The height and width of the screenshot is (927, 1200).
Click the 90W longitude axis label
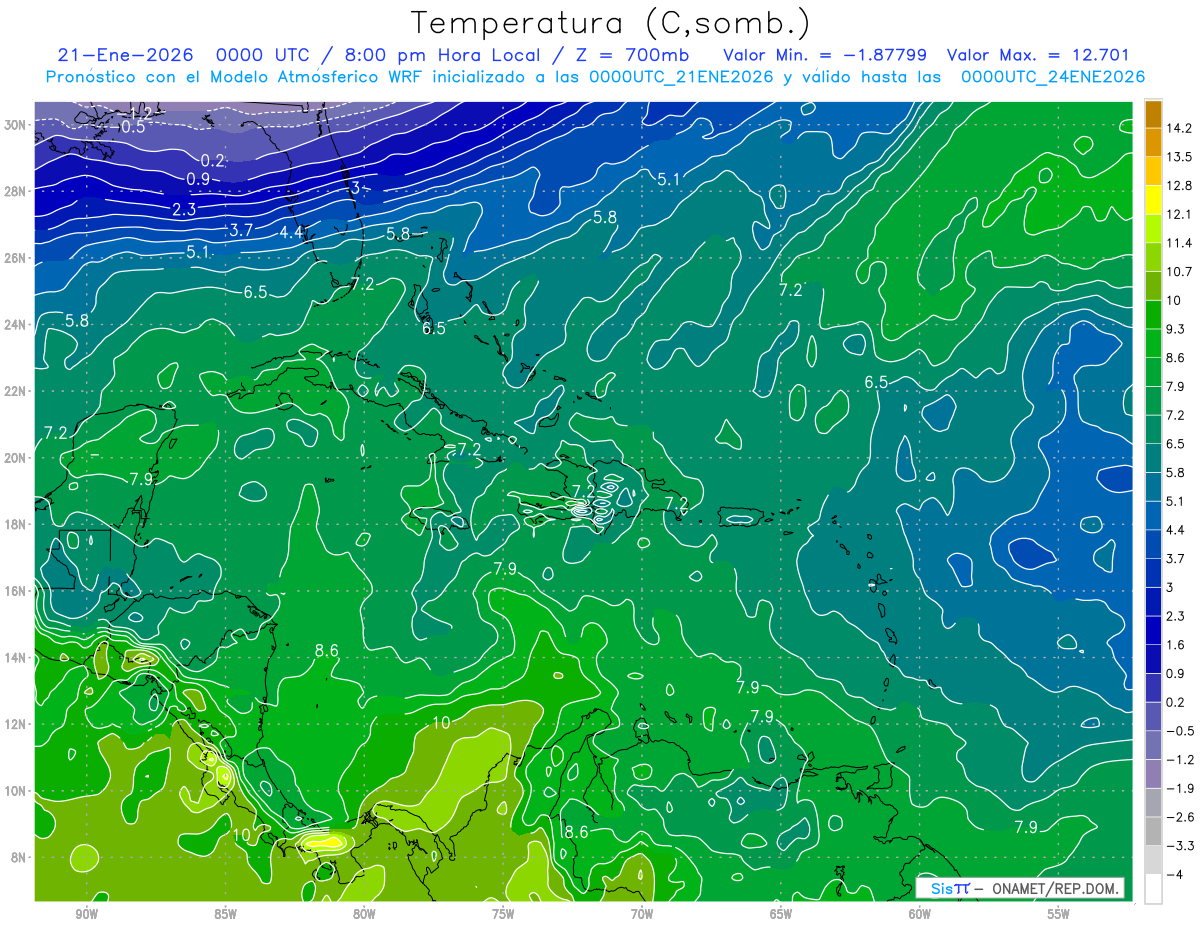[87, 914]
